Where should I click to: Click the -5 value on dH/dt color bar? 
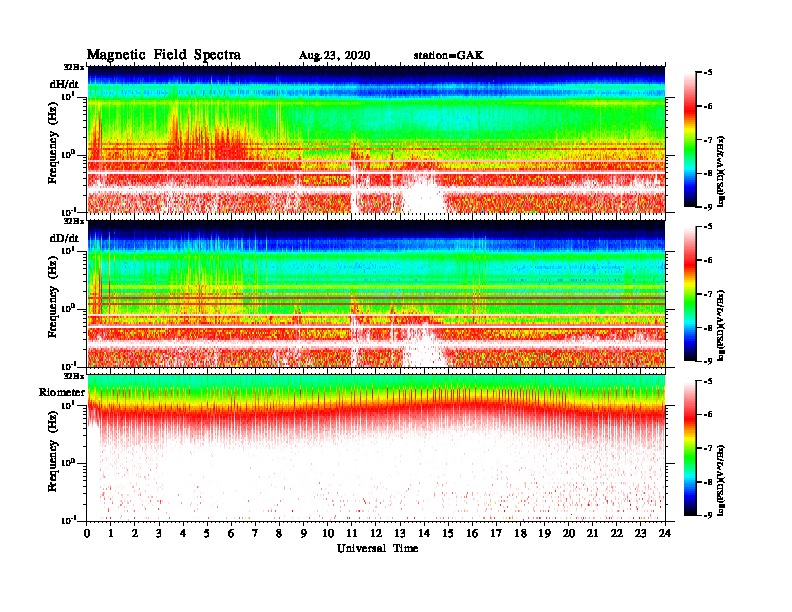[708, 73]
